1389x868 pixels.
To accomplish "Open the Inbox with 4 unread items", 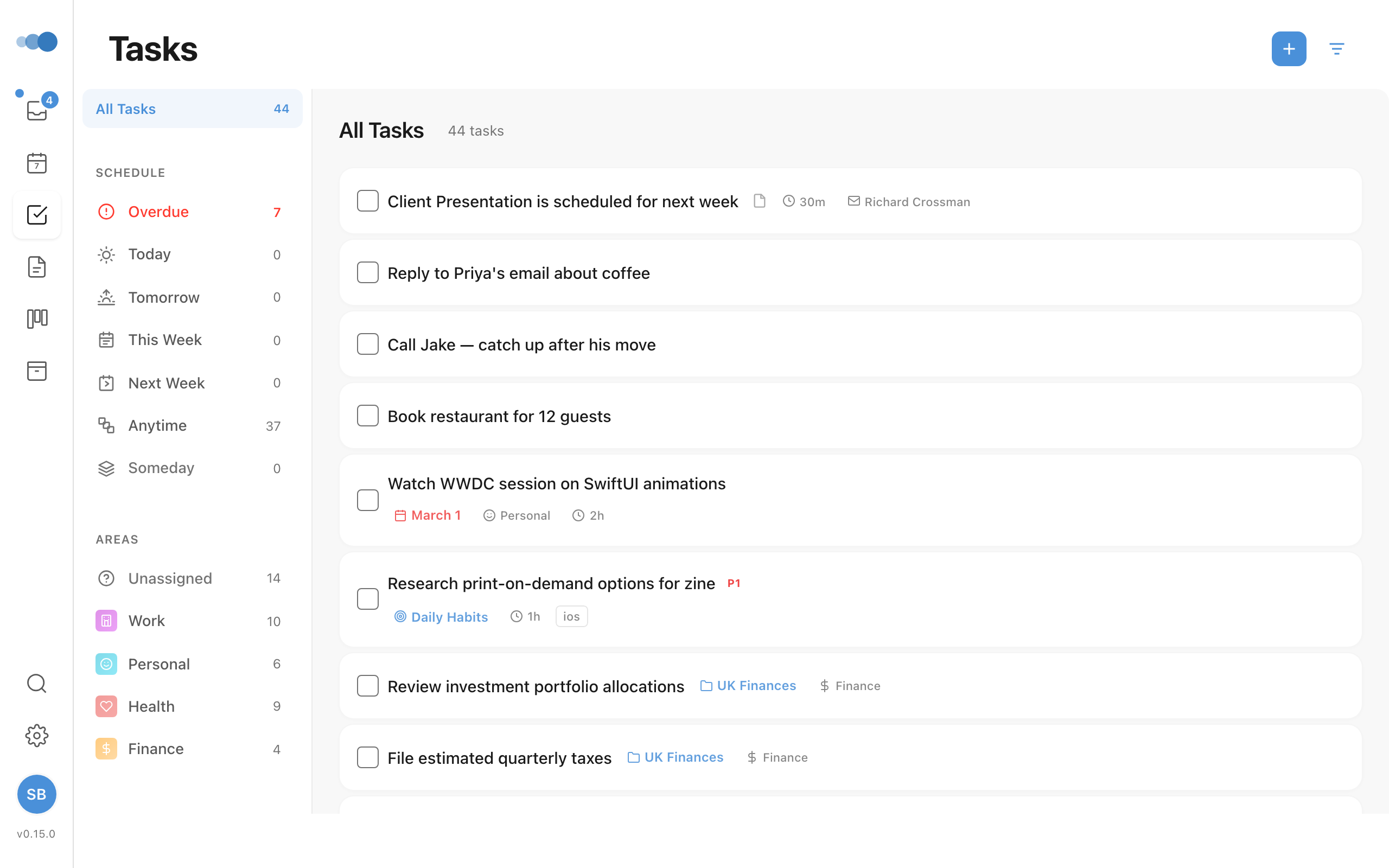I will coord(37,110).
